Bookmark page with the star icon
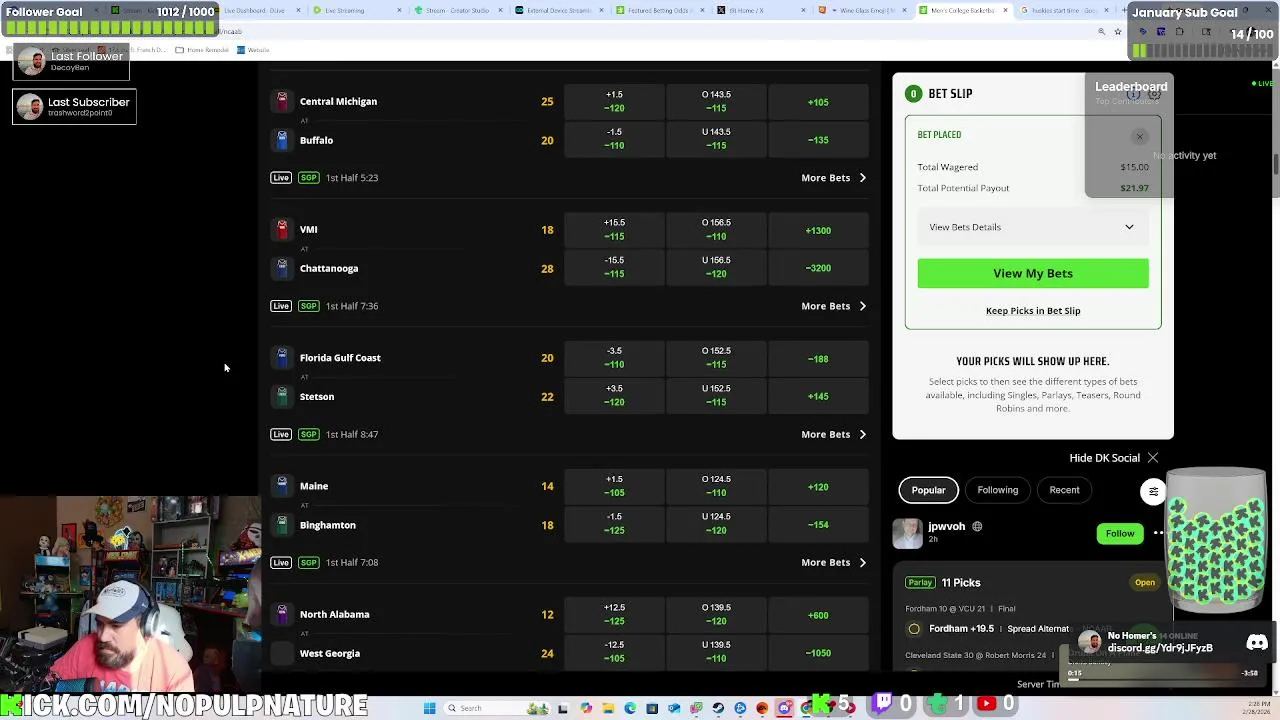The image size is (1280, 720). coord(1118,31)
